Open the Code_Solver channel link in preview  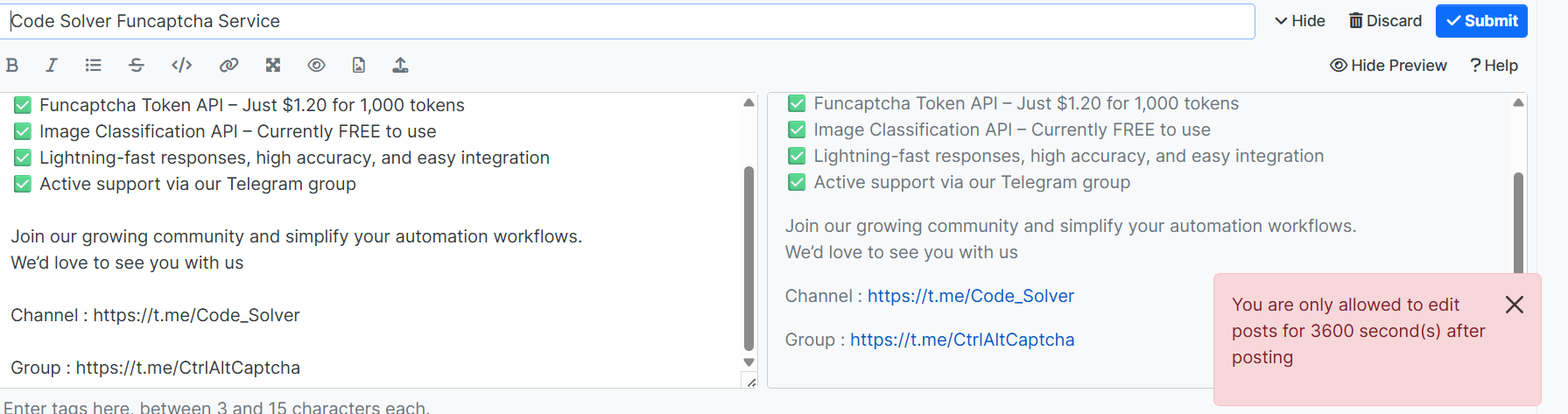pyautogui.click(x=970, y=296)
